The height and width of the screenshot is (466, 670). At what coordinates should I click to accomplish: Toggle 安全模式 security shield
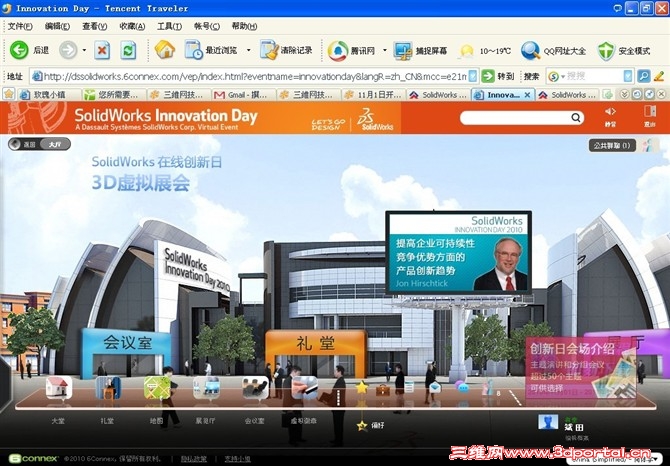click(x=623, y=51)
